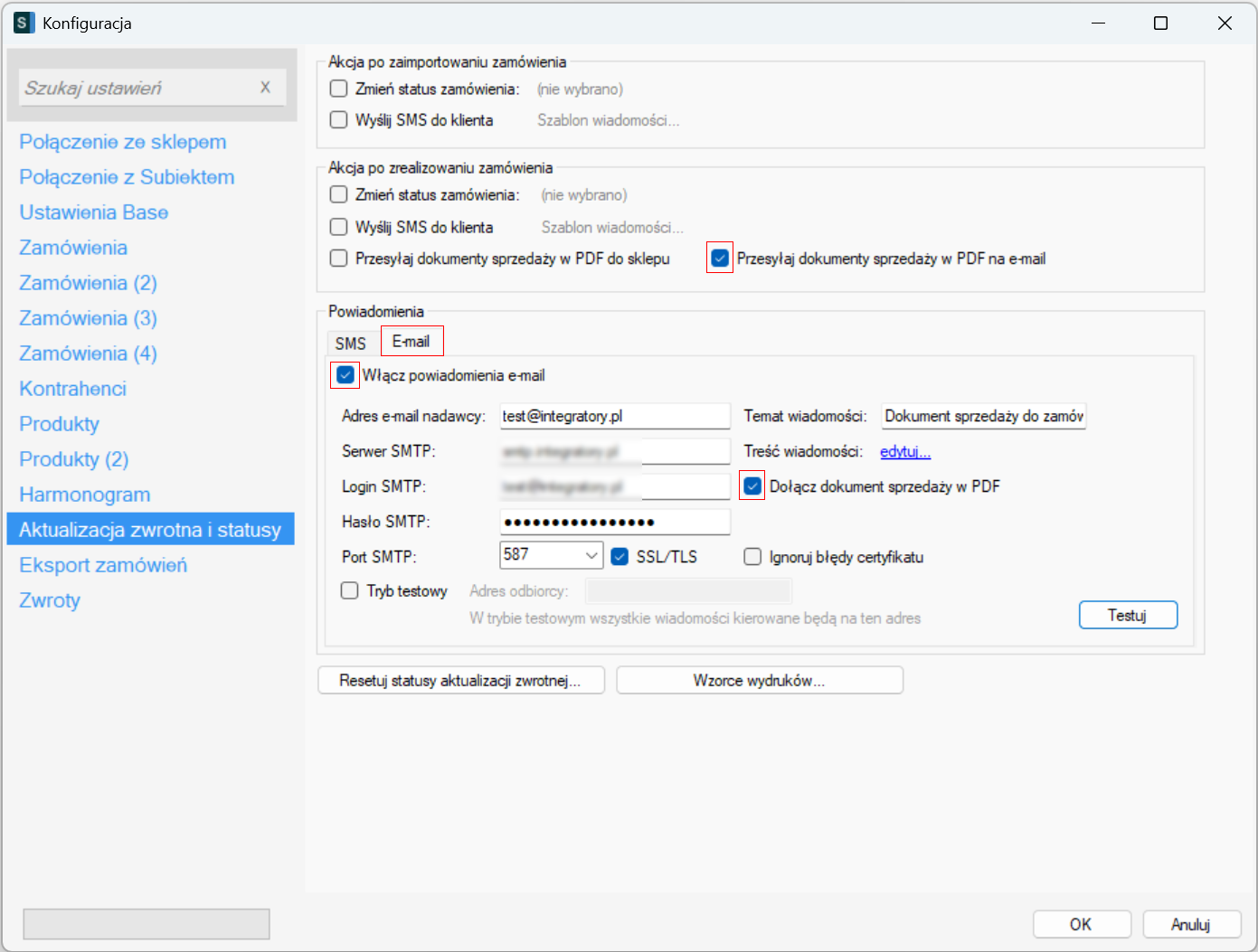Screen dimensions: 1258x952
Task: Minimize the Konfiguracja window
Action: pyautogui.click(x=1099, y=23)
